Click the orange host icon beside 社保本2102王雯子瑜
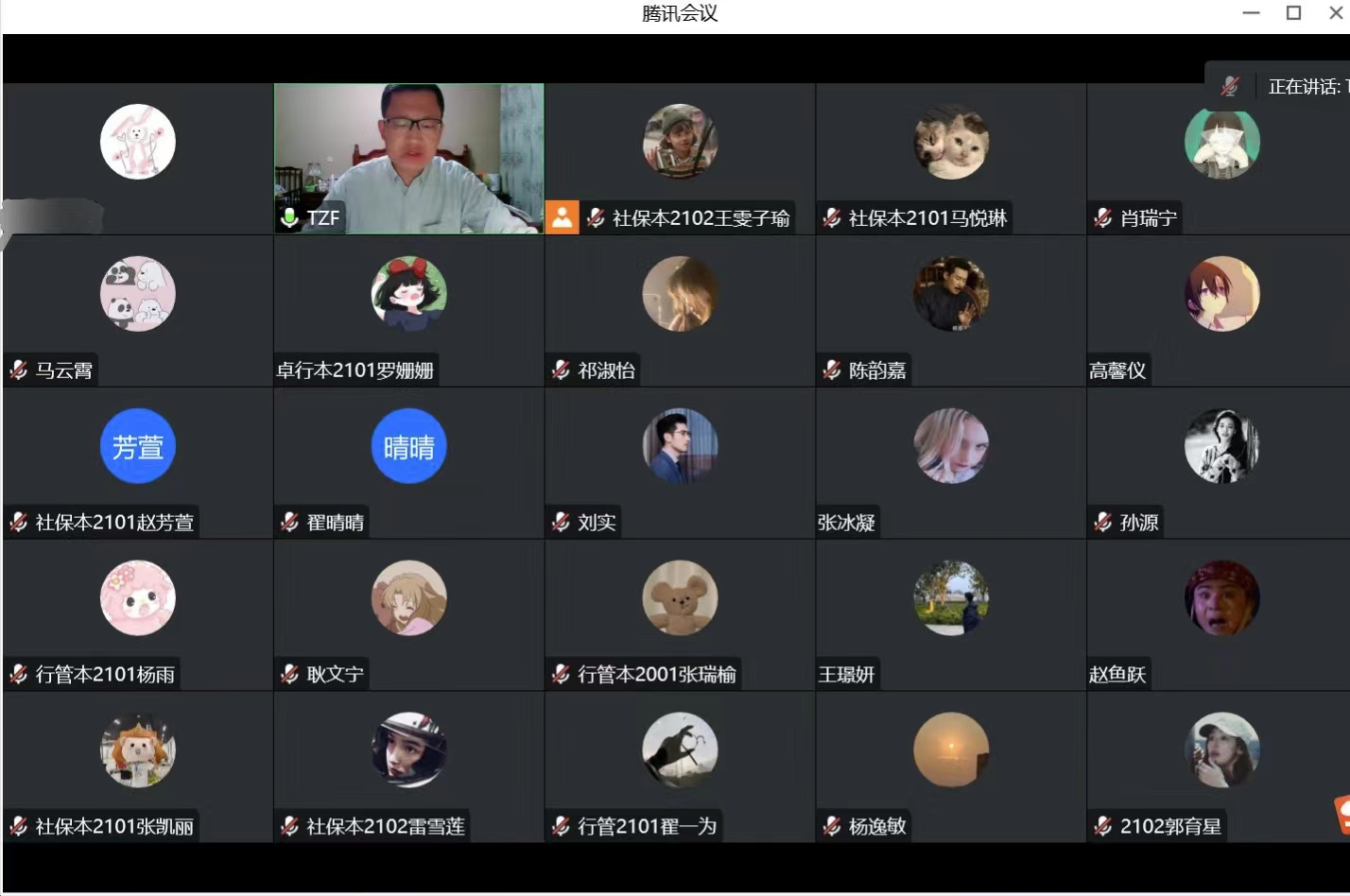 pyautogui.click(x=562, y=217)
